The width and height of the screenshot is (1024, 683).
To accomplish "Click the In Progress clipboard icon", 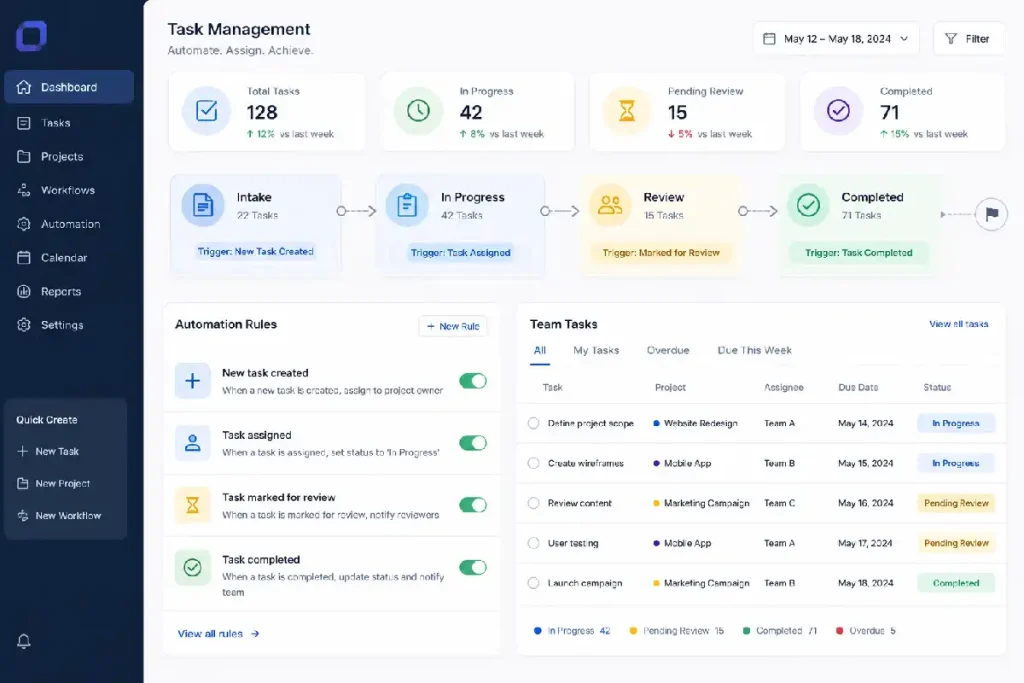I will [x=407, y=205].
